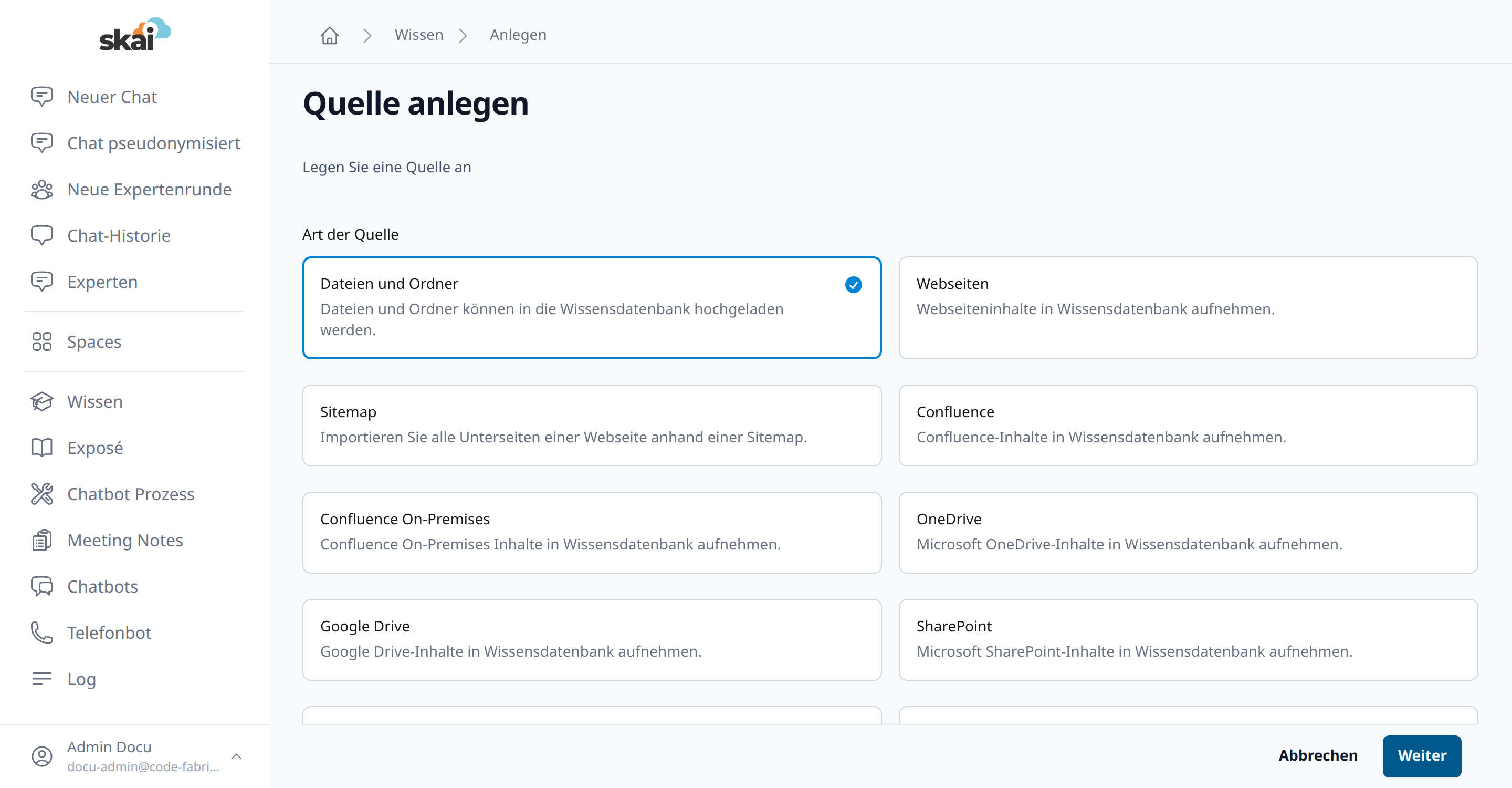Go to home via breadcrumb house icon
1512x788 pixels.
[329, 35]
